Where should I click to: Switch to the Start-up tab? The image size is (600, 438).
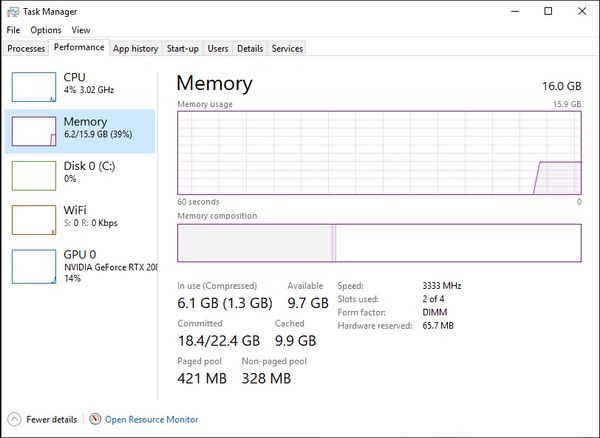183,49
